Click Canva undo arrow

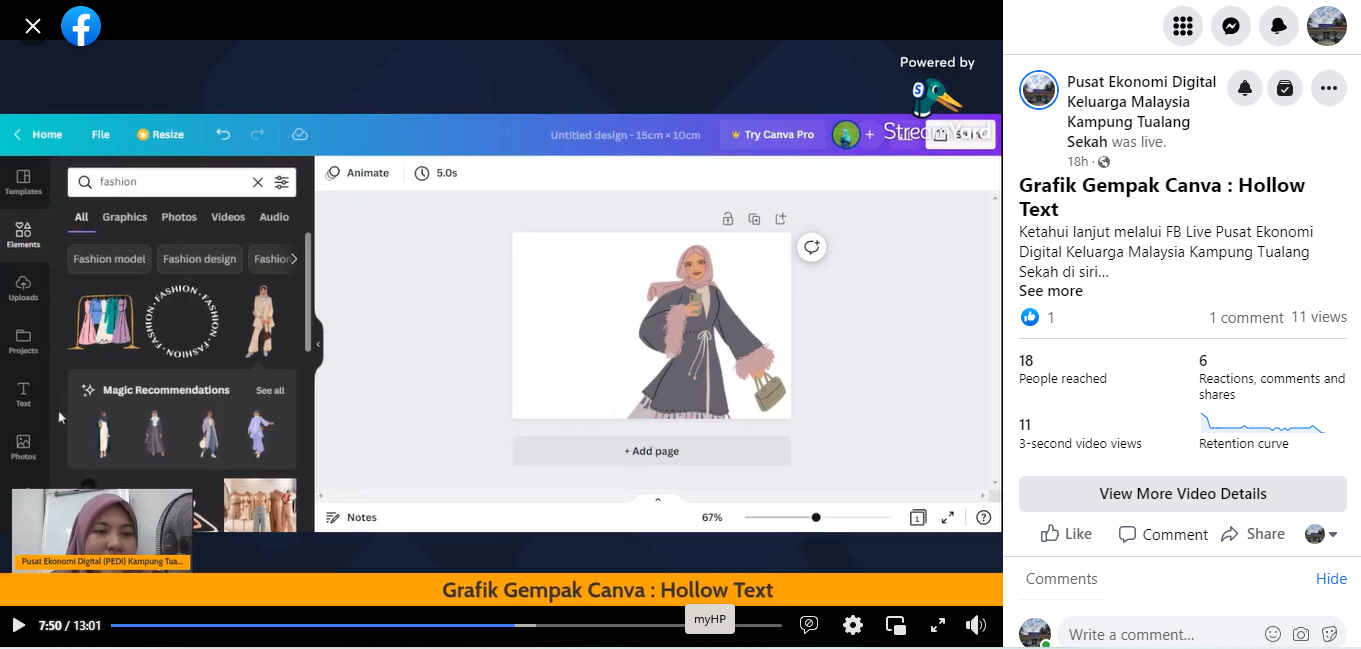[223, 134]
